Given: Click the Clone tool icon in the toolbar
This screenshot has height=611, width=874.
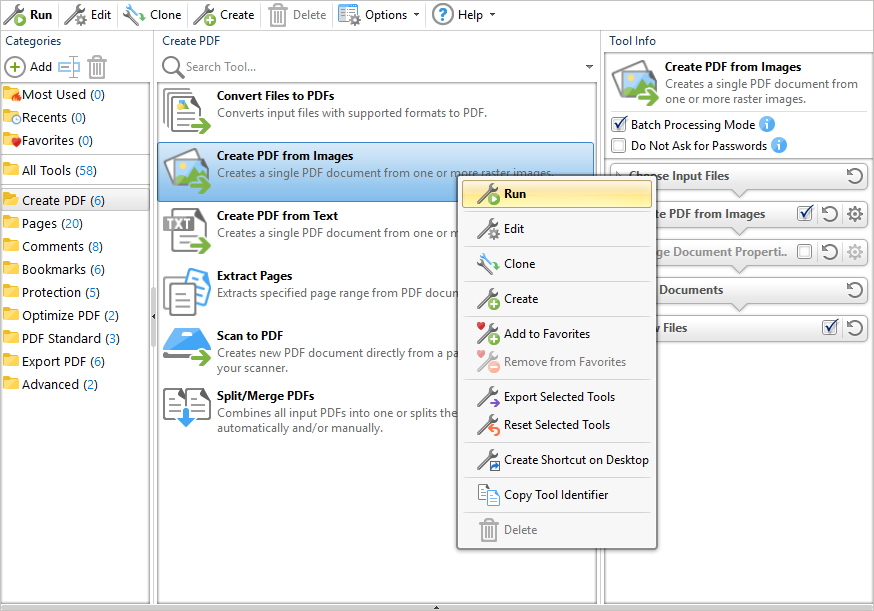Looking at the screenshot, I should 134,15.
